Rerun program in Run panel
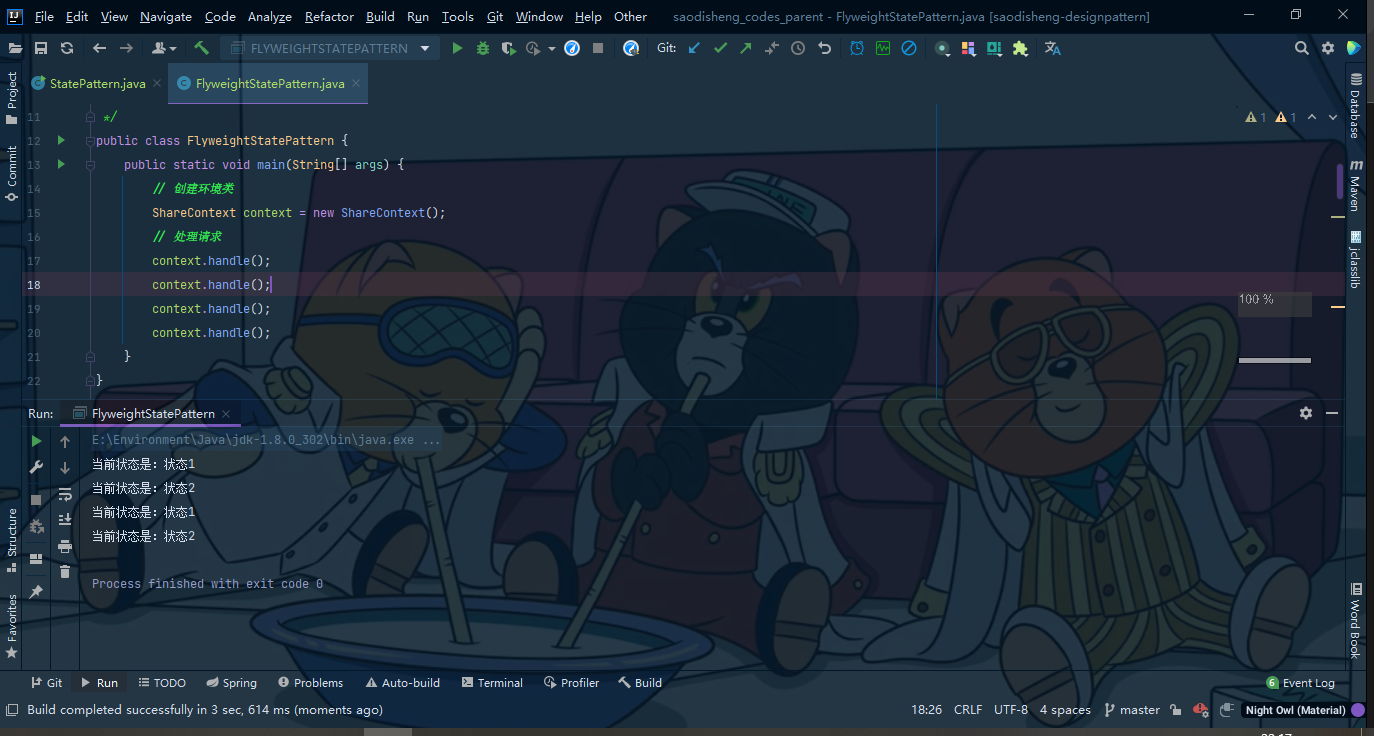This screenshot has width=1374, height=736. 36,441
